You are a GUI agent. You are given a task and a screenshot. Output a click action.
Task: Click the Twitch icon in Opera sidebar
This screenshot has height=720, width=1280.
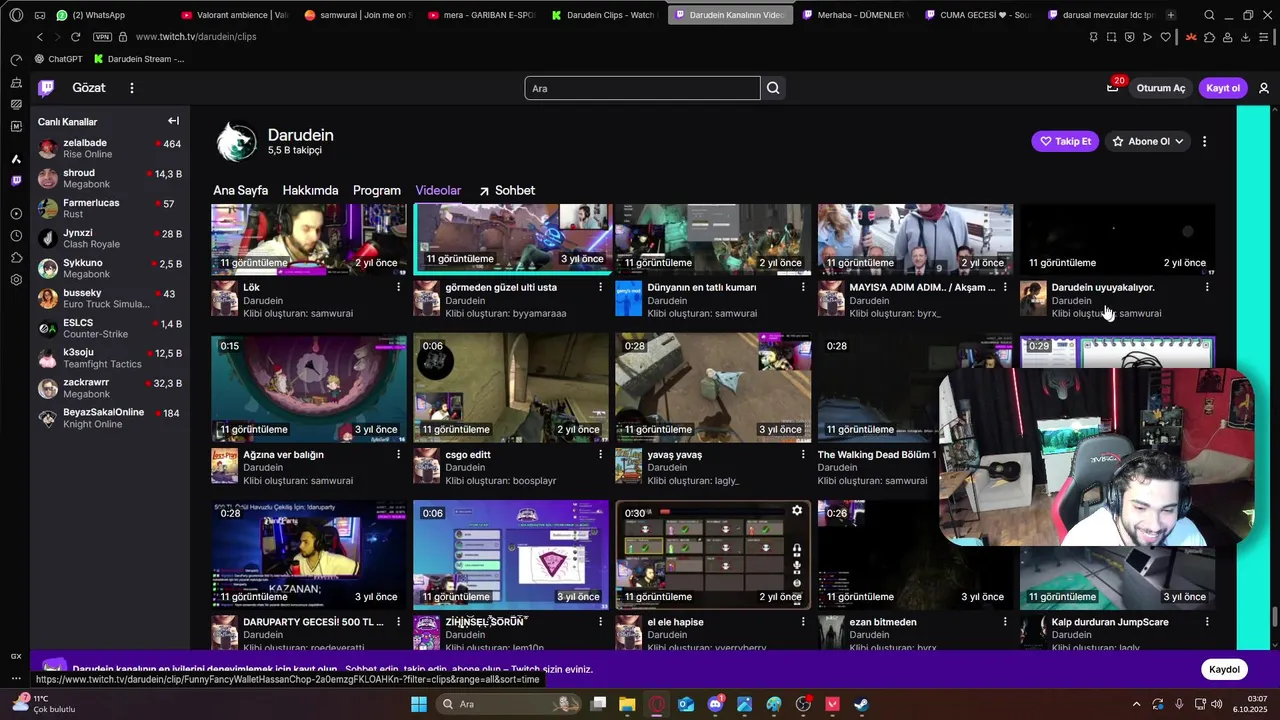pos(16,181)
